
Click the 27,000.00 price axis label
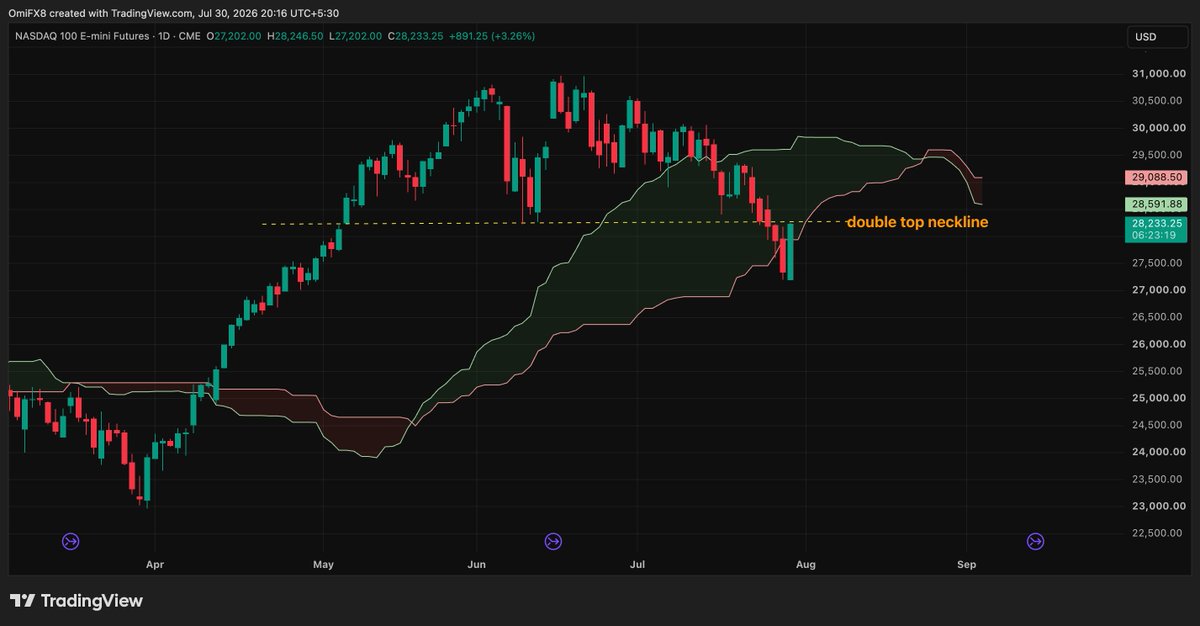click(1158, 290)
